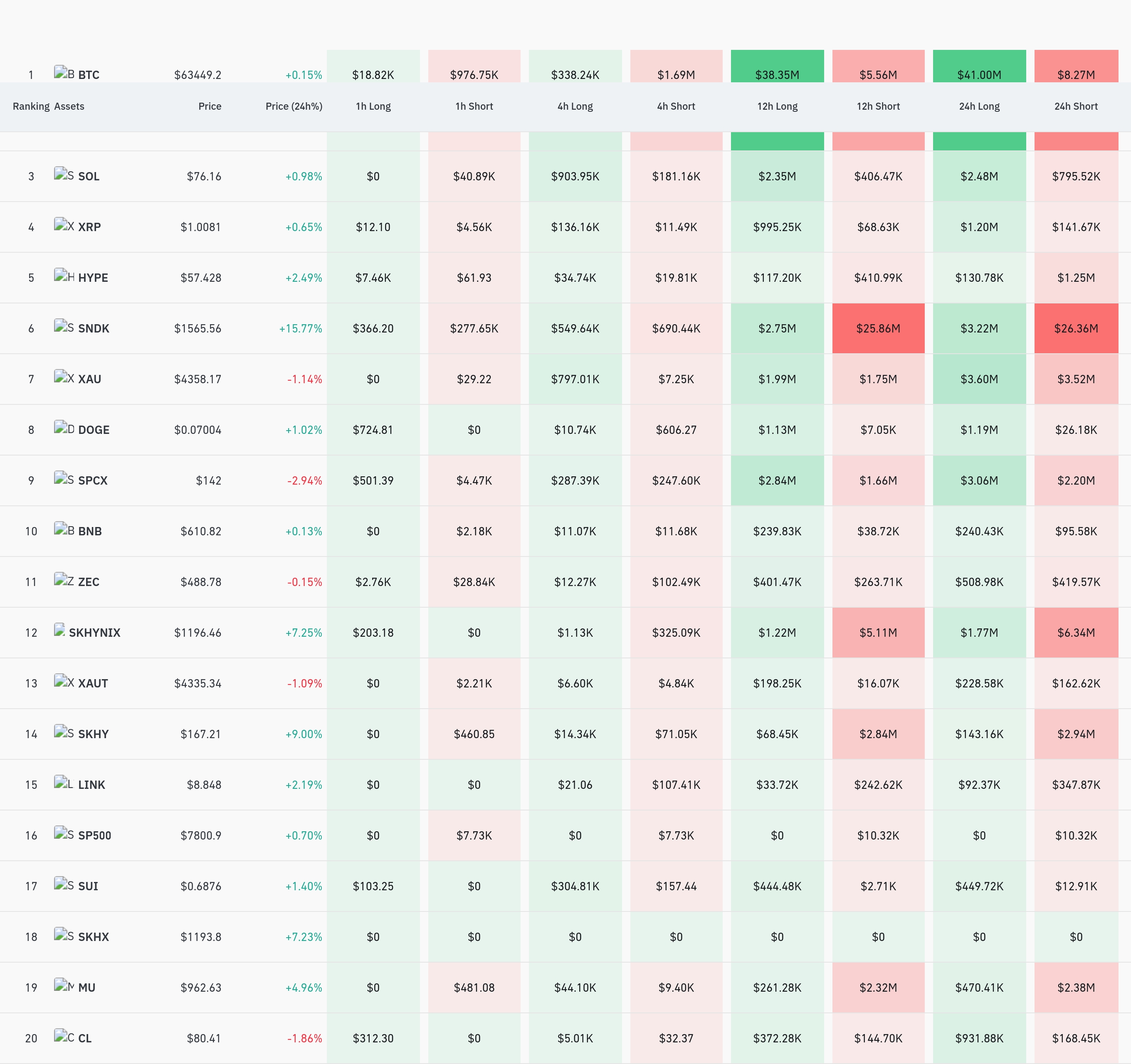Select HYPE 24h Short cell "$1.25M"
Viewport: 1131px width, 1064px height.
1077,278
